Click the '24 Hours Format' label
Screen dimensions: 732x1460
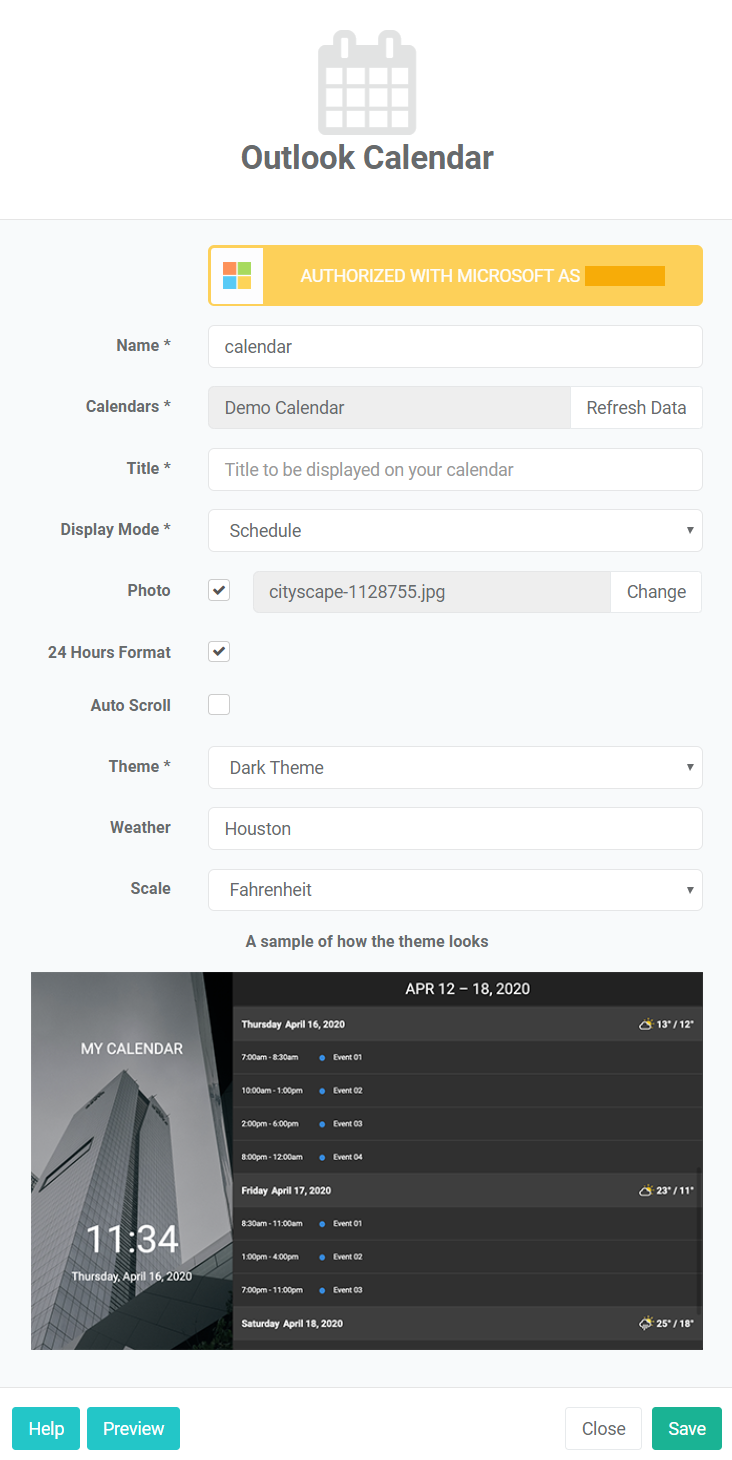pyautogui.click(x=109, y=652)
